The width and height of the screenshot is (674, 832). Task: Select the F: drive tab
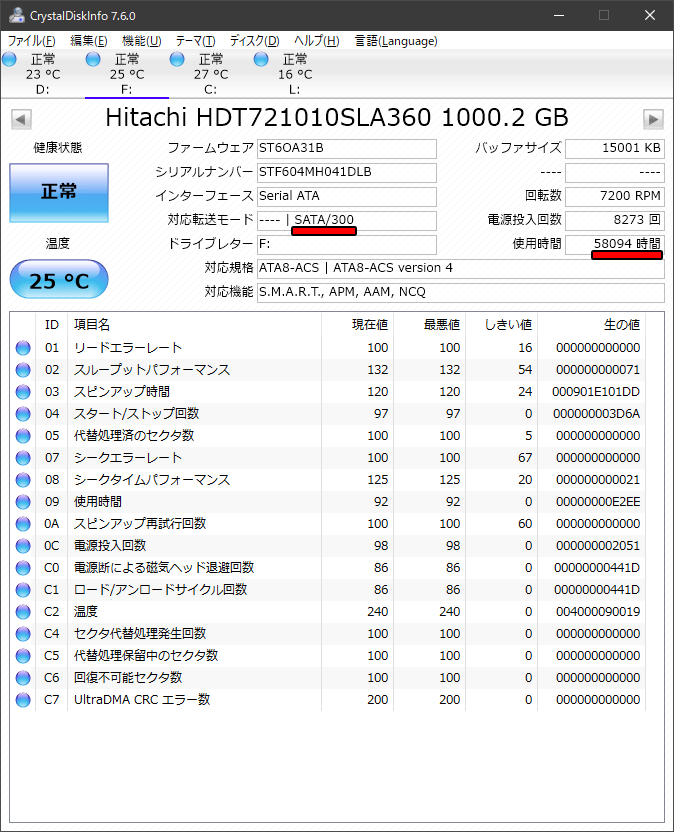[x=127, y=74]
